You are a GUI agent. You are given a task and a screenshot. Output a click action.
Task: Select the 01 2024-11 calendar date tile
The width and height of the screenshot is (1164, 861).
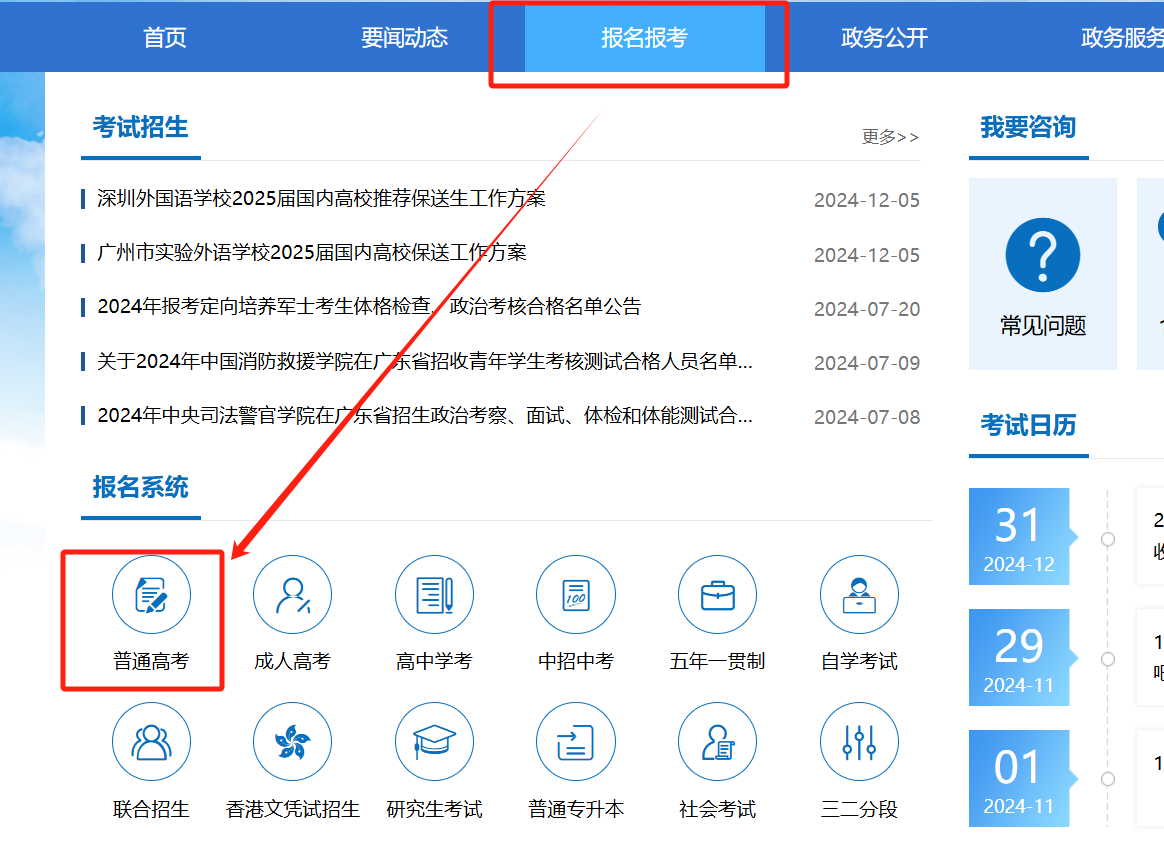pyautogui.click(x=1020, y=779)
